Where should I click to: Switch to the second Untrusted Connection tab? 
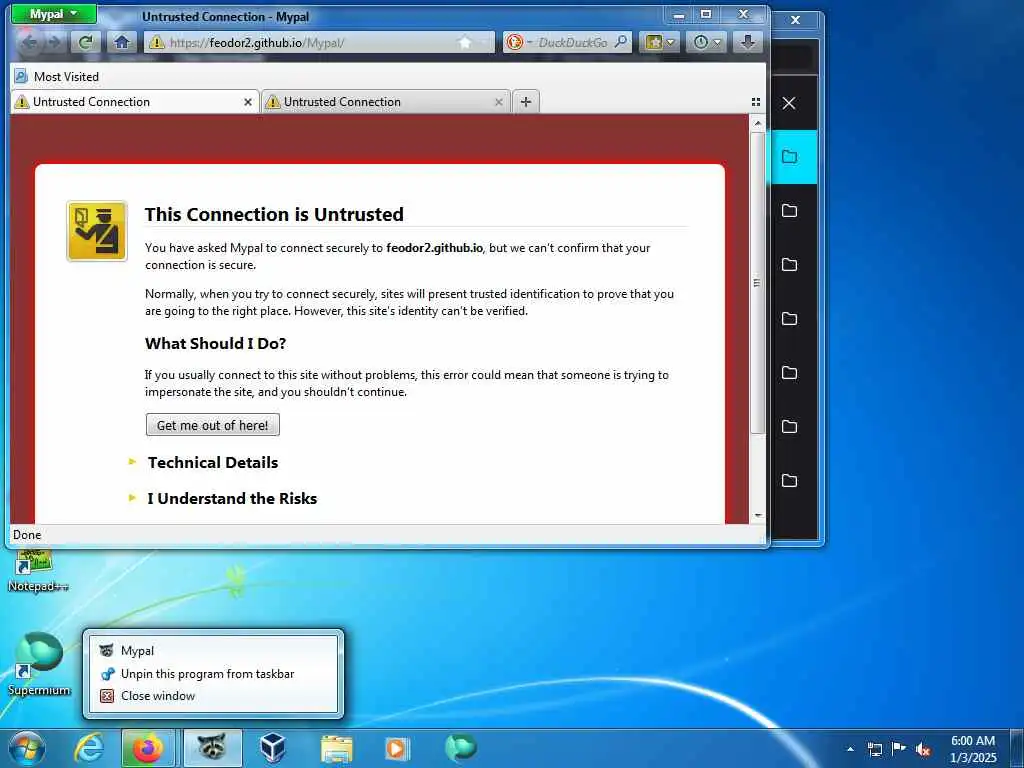pos(385,102)
